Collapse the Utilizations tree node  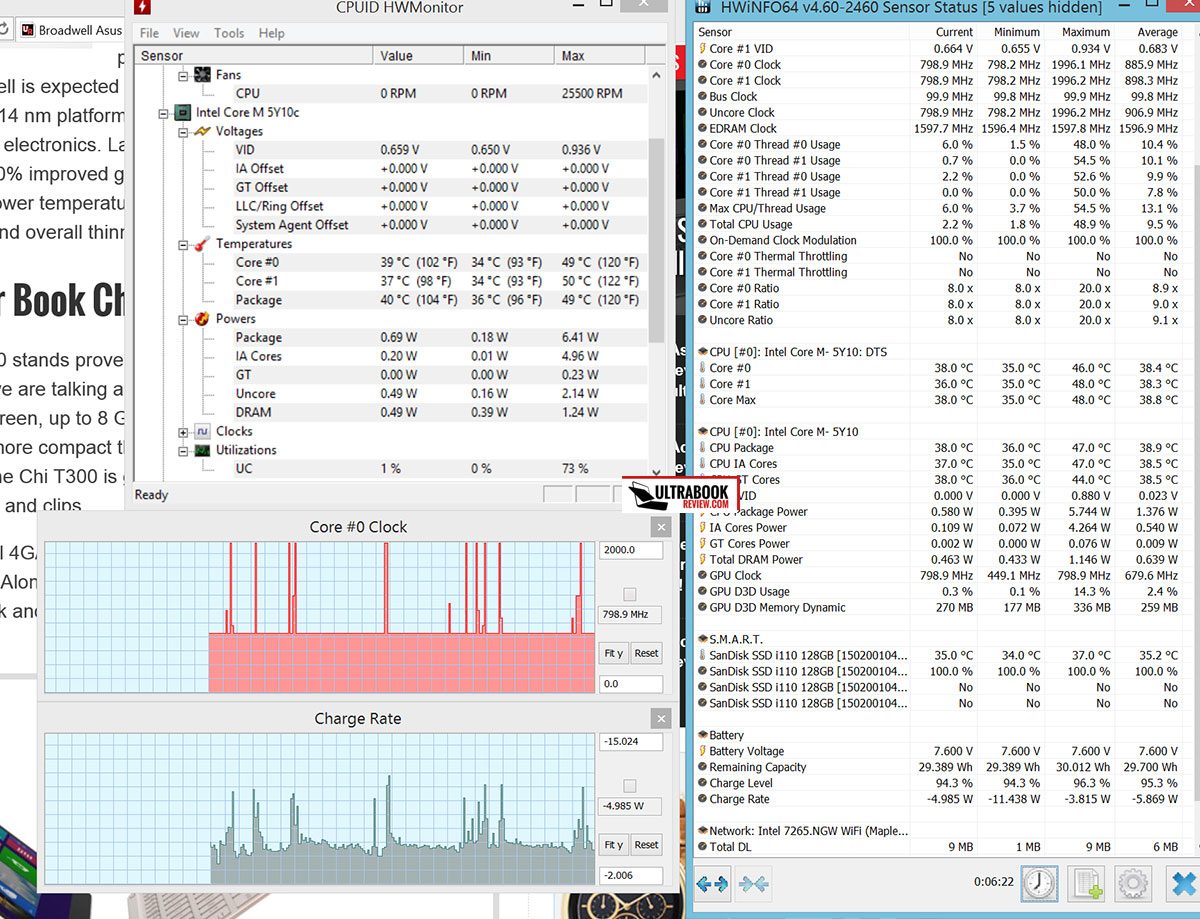point(183,451)
